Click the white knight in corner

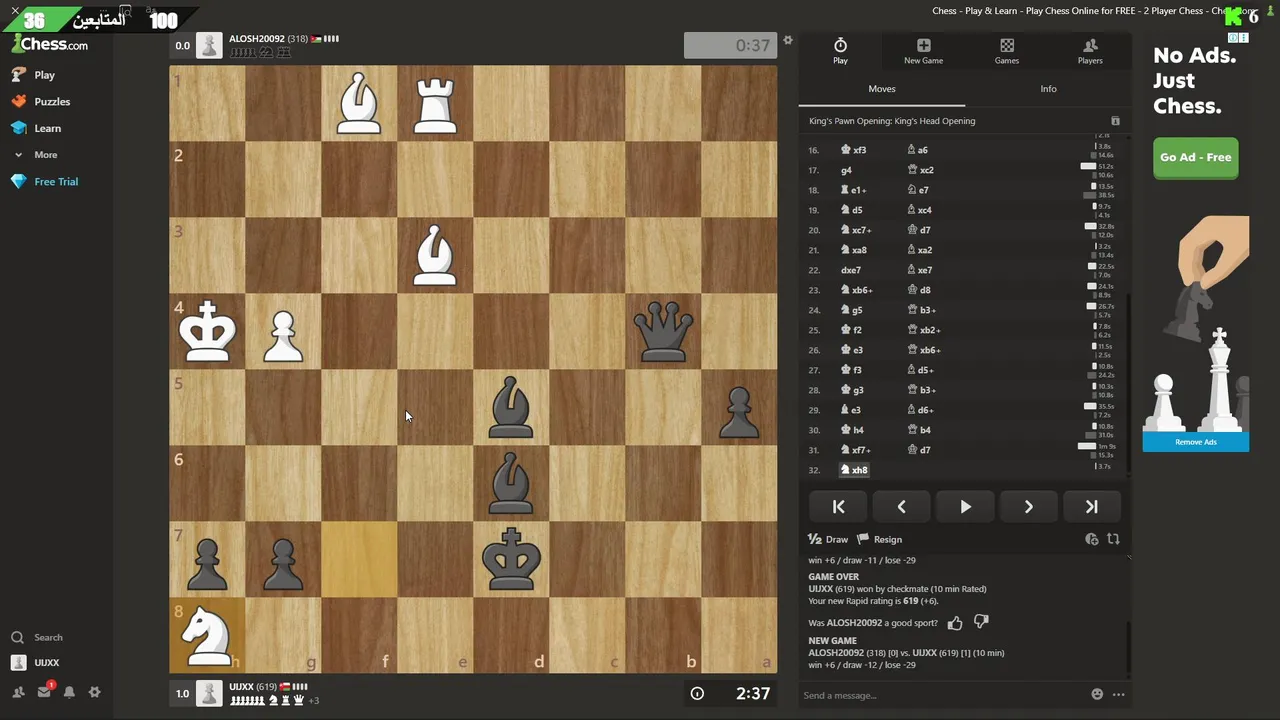[x=207, y=635]
